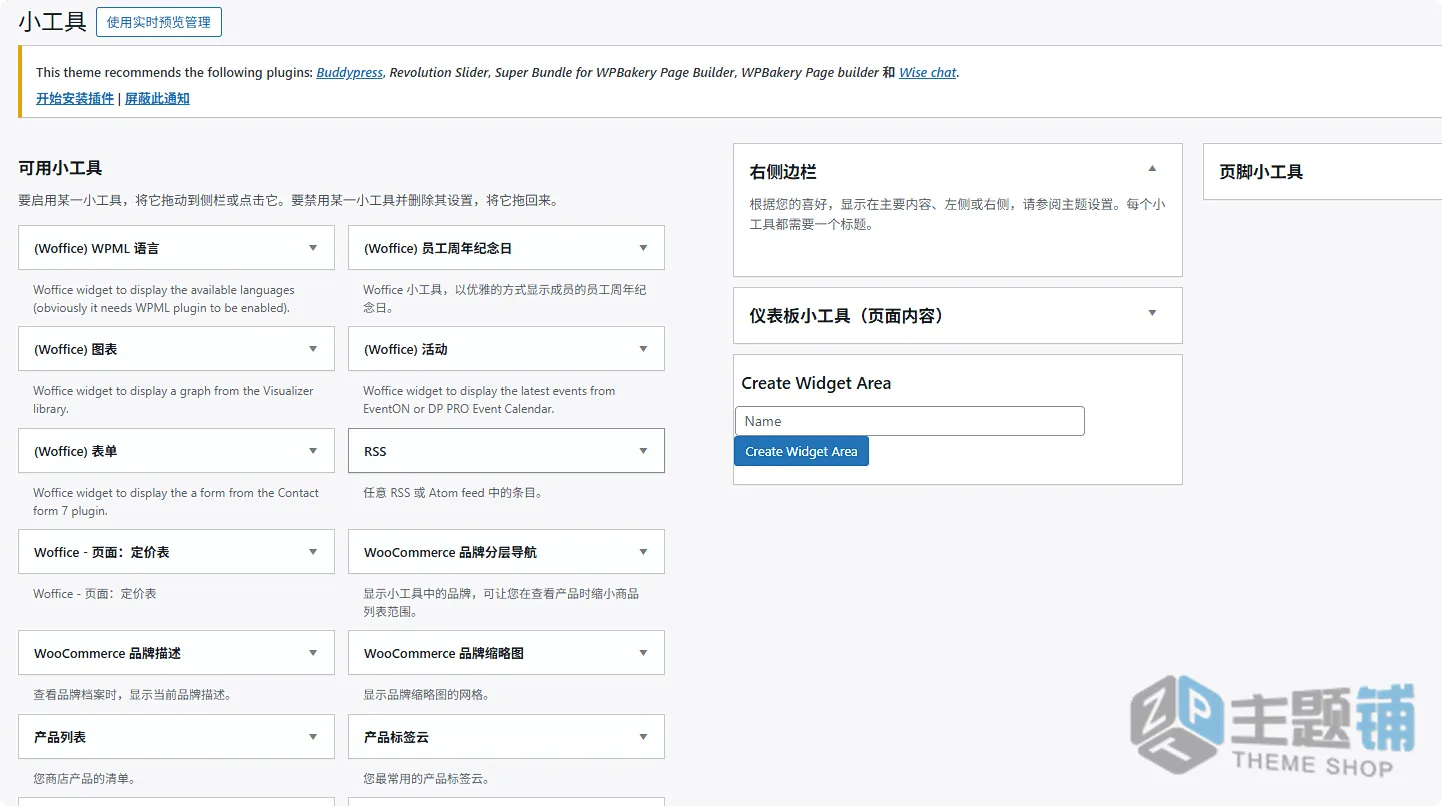Select the WooCommerce 品牌缩略图 widget title
1442x806 pixels.
coord(444,653)
